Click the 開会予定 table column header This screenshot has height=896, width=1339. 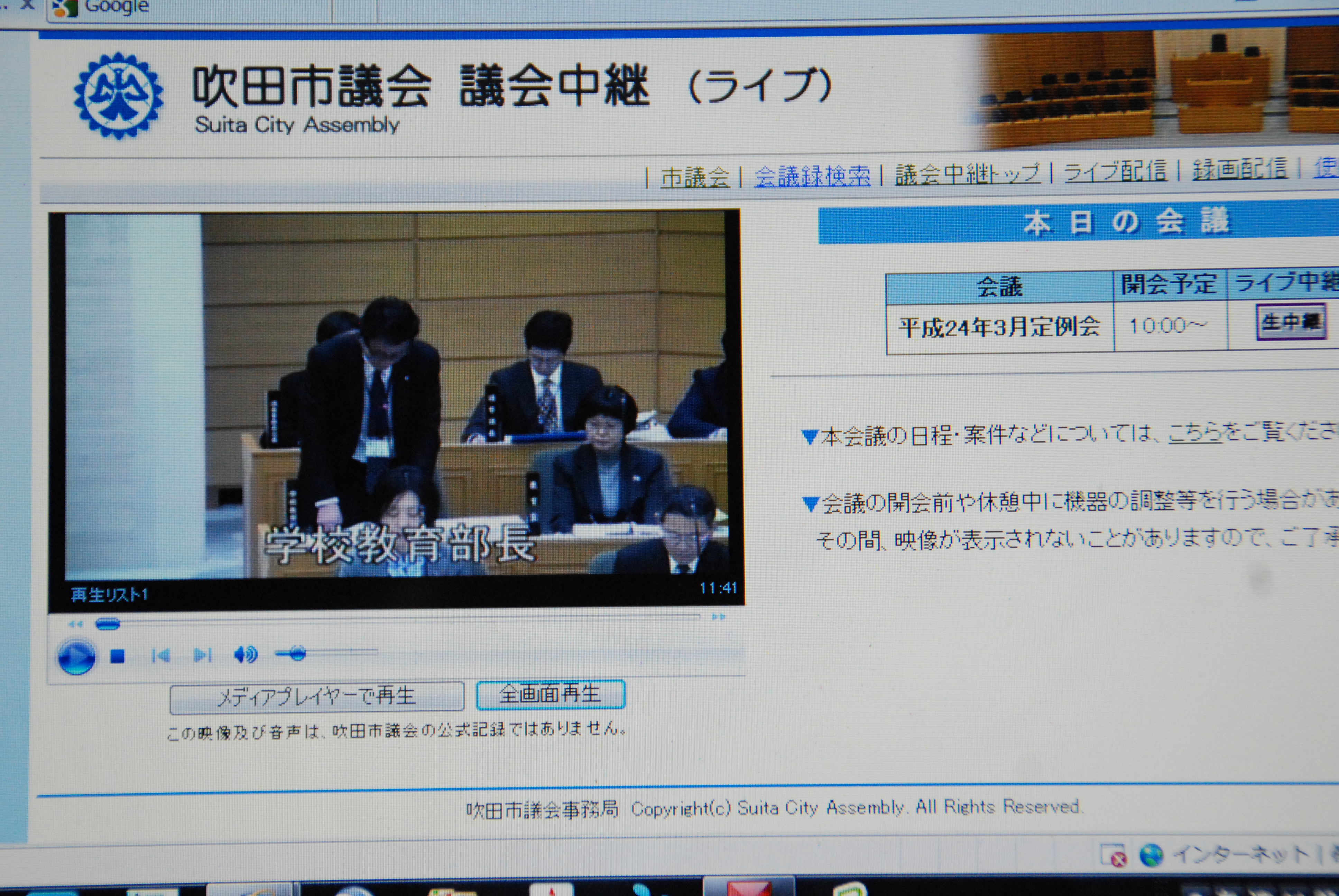coord(1169,284)
